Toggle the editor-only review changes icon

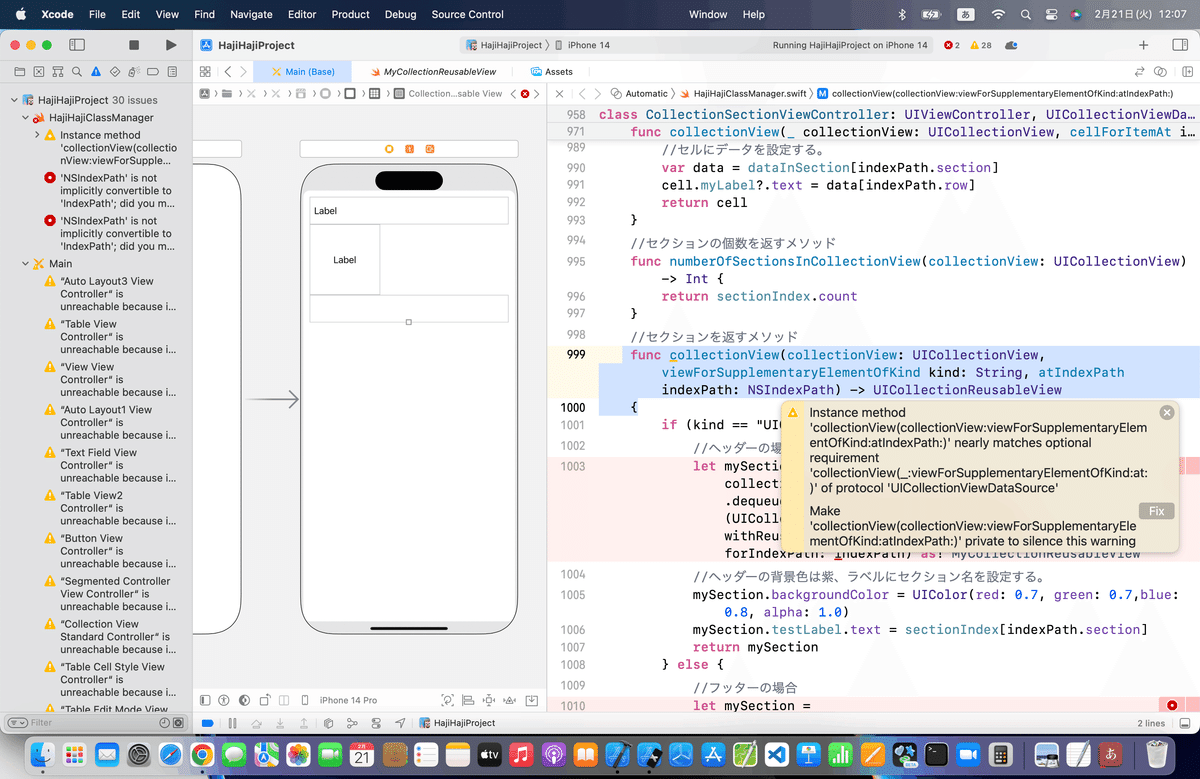coord(1140,72)
